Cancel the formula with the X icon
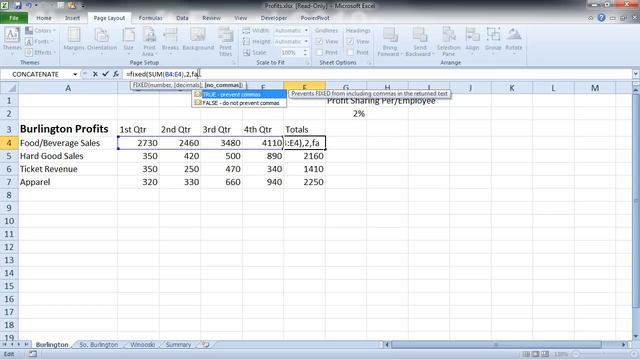Viewport: 640px width, 360px height. pos(95,74)
